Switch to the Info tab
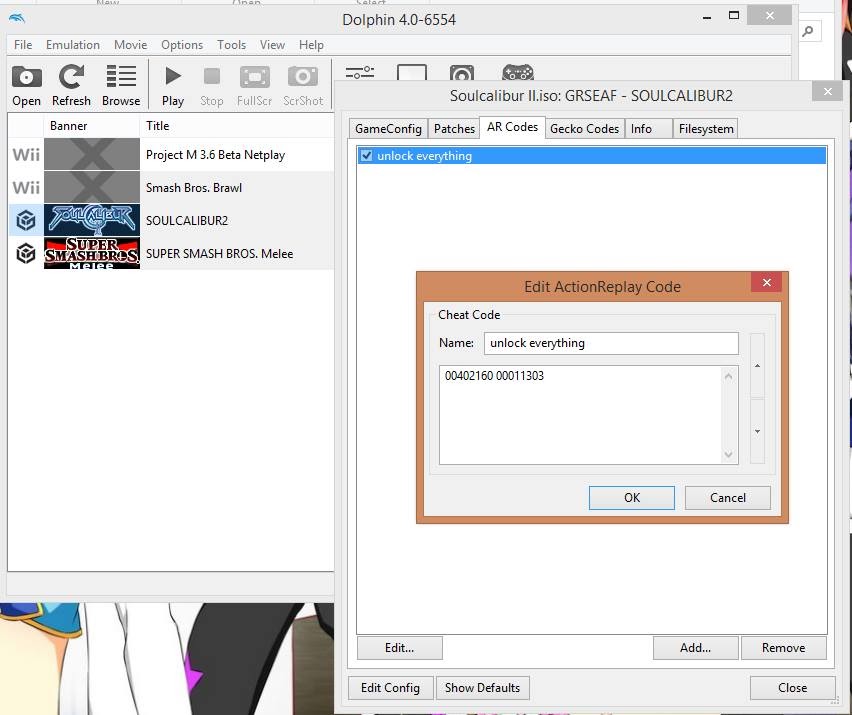Screen dimensions: 852x715 (x=648, y=129)
